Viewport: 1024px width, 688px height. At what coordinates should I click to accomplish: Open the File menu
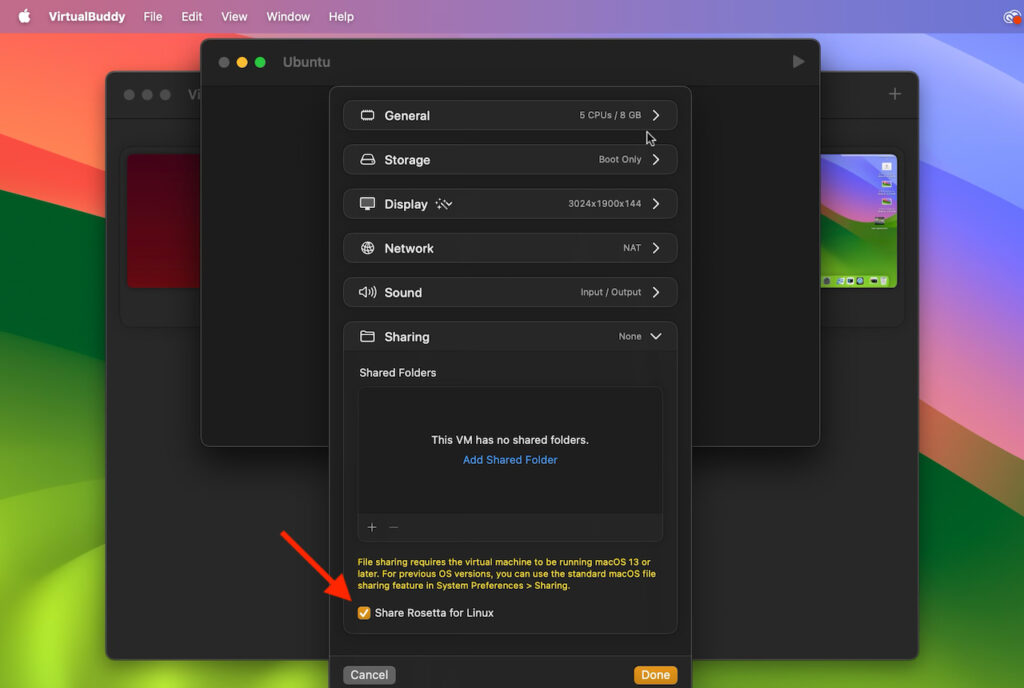coord(153,16)
